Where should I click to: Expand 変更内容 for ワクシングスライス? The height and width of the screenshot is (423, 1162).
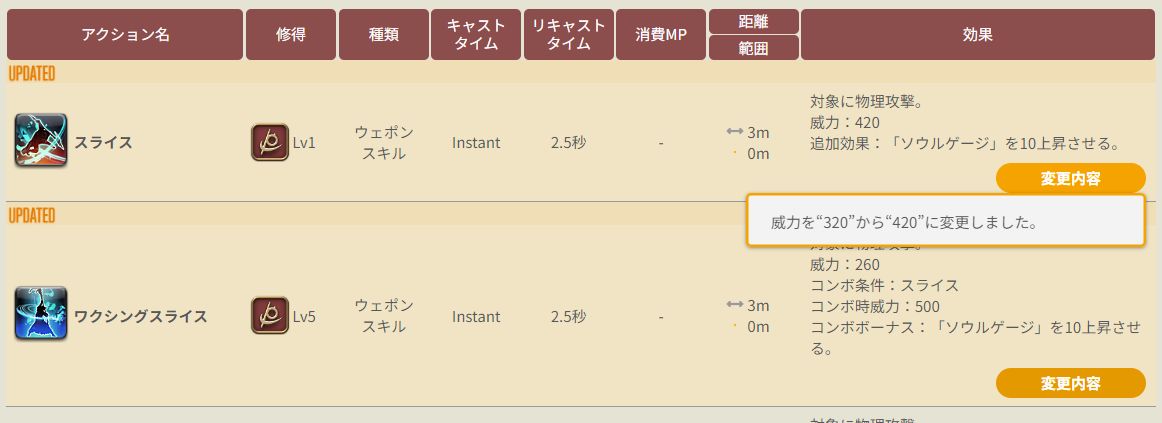point(1070,383)
